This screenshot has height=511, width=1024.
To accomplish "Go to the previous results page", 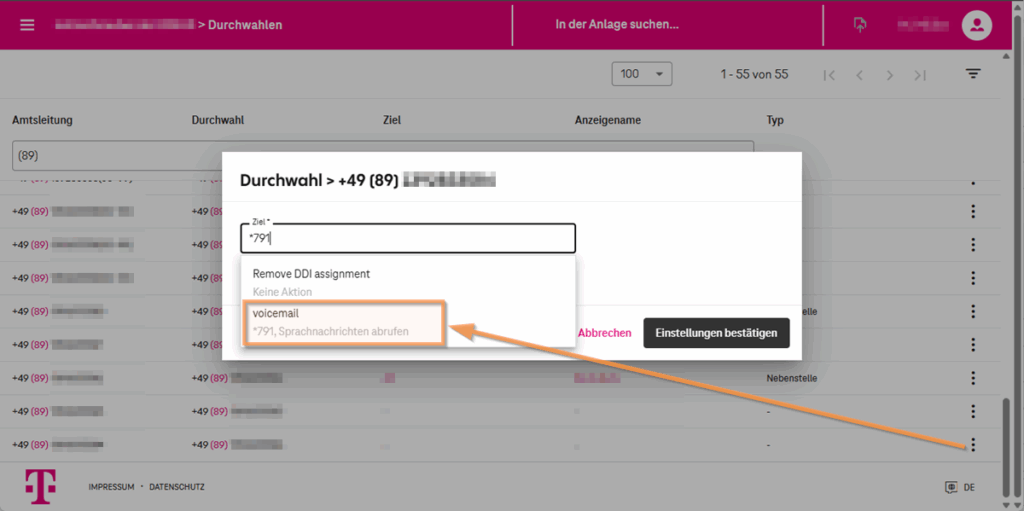I will pos(859,75).
